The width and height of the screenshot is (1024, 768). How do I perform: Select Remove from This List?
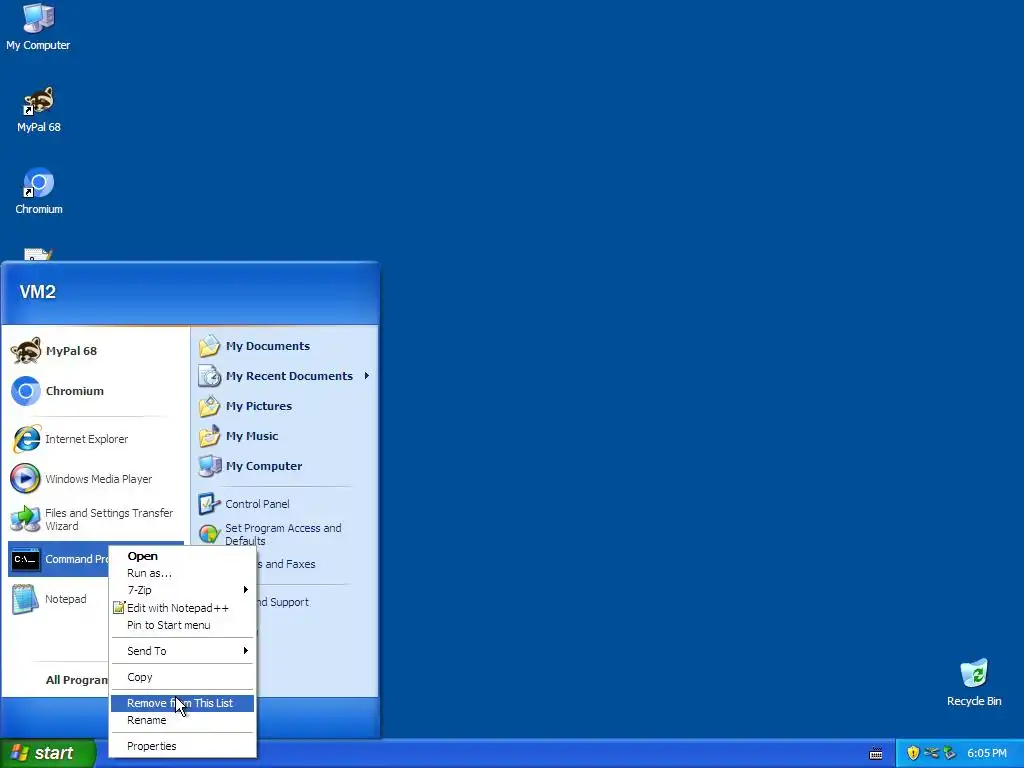click(182, 703)
